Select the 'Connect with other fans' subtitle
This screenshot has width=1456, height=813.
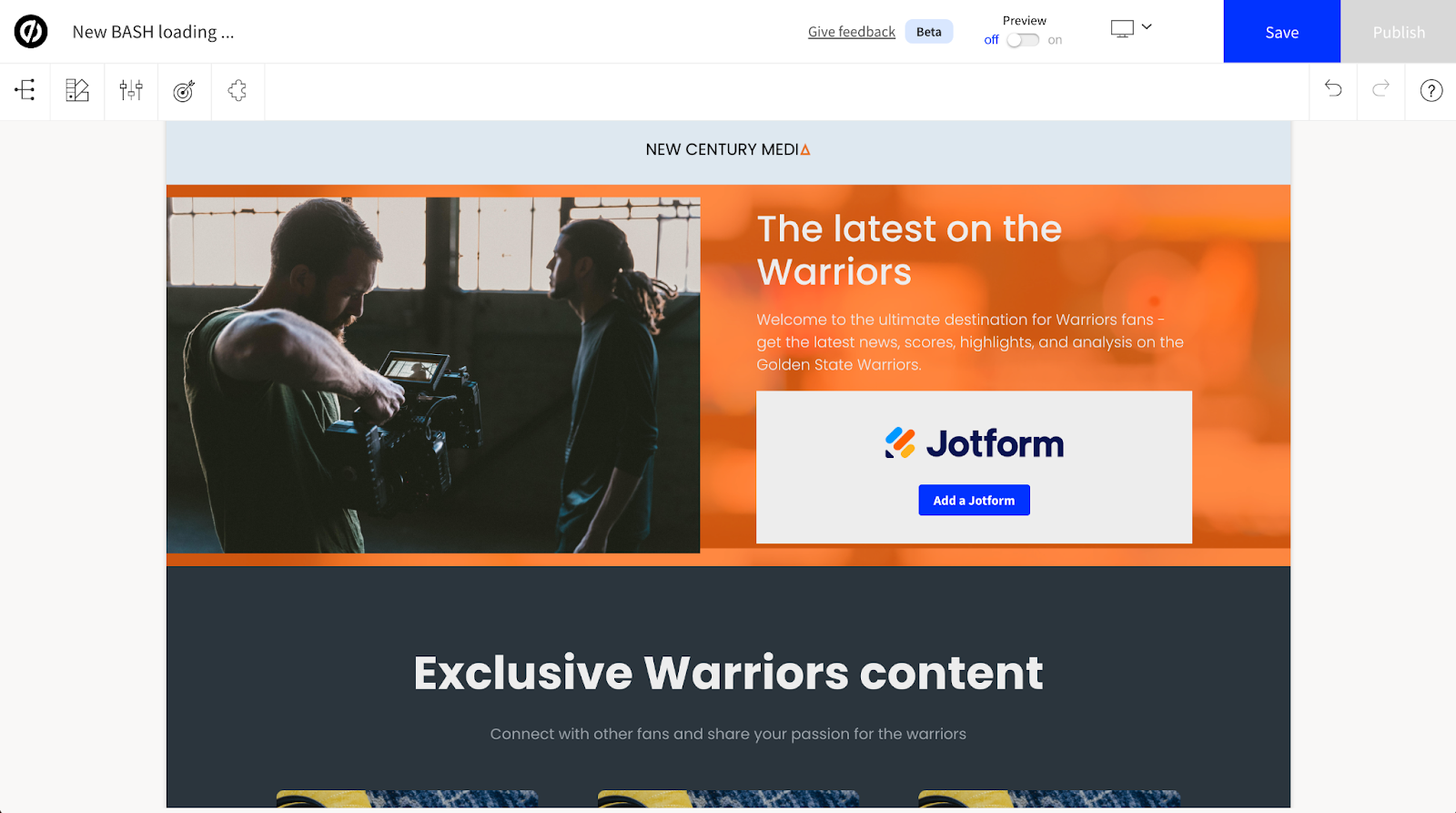[728, 734]
